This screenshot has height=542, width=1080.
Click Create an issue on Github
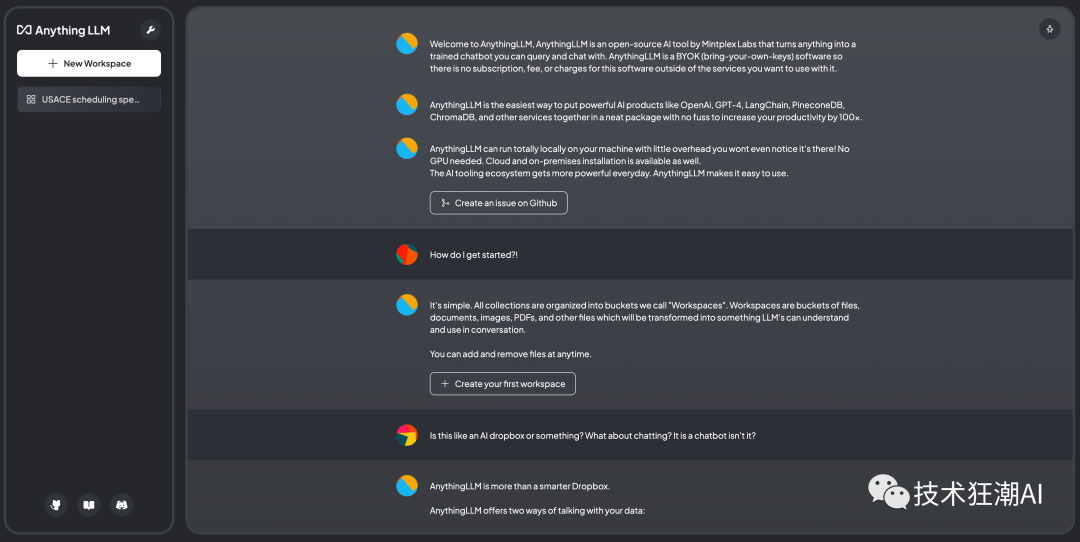(x=499, y=203)
